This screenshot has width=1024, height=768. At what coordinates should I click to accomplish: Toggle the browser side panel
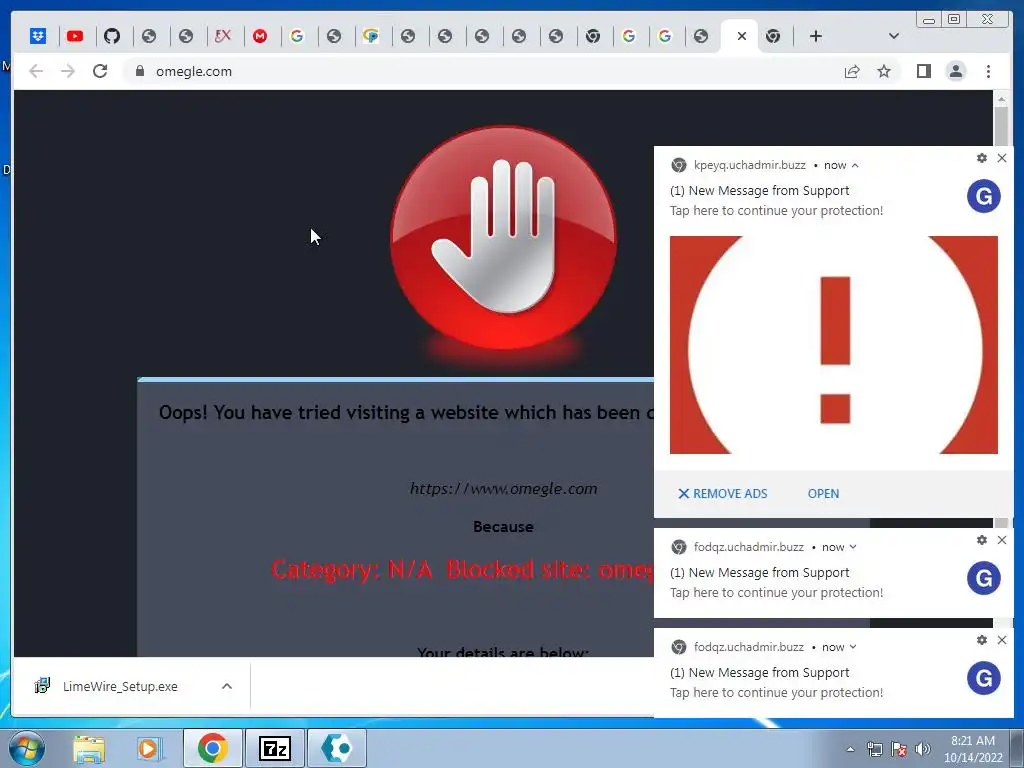(x=923, y=71)
